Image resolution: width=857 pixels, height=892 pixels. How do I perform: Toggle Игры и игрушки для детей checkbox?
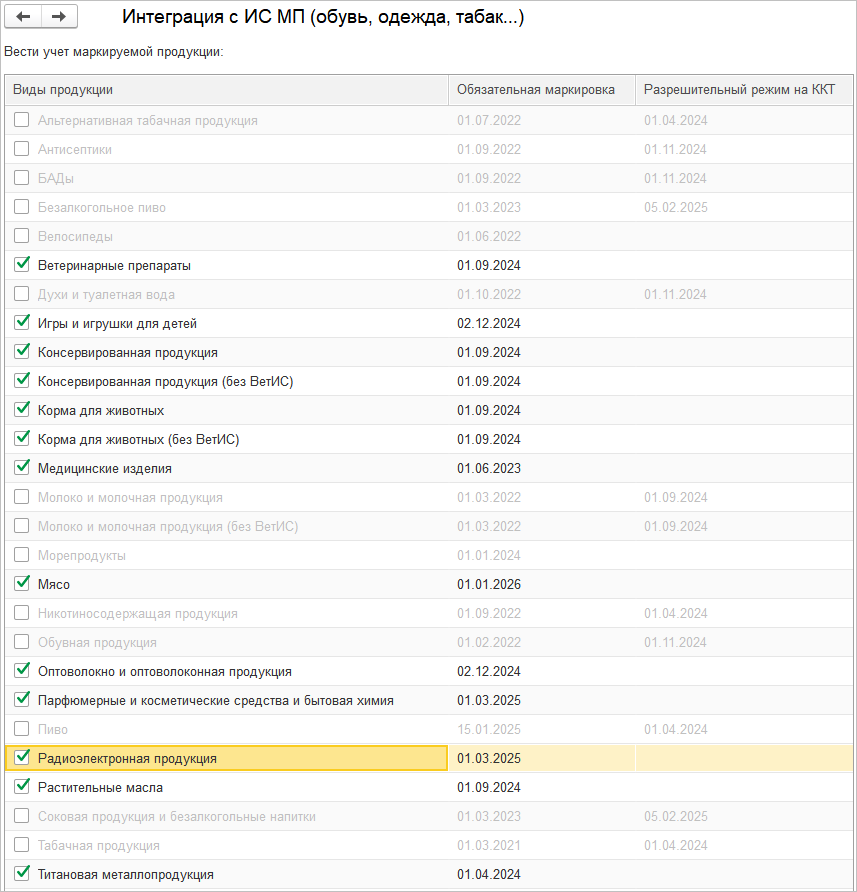point(22,323)
